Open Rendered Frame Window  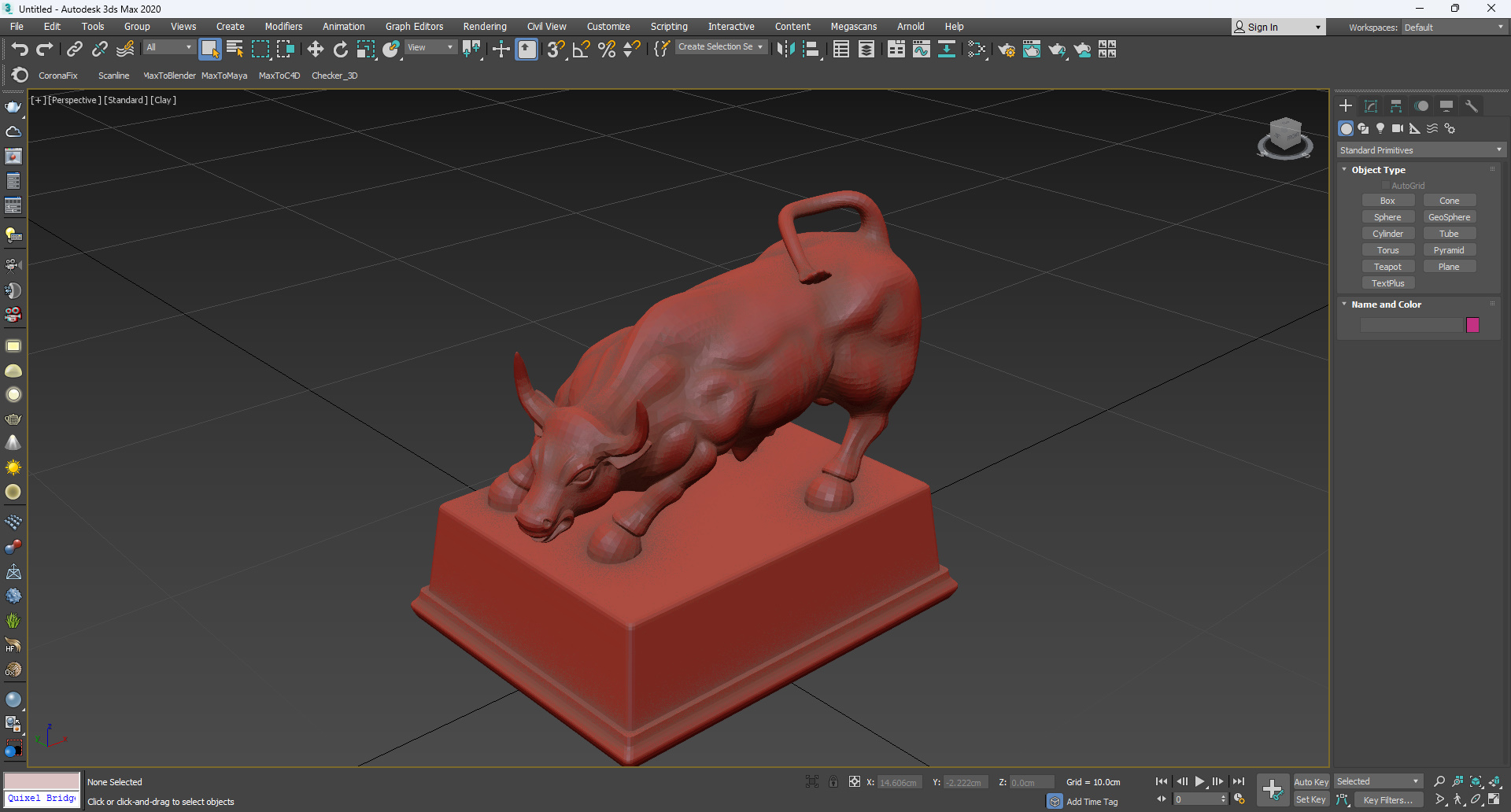(x=1032, y=50)
